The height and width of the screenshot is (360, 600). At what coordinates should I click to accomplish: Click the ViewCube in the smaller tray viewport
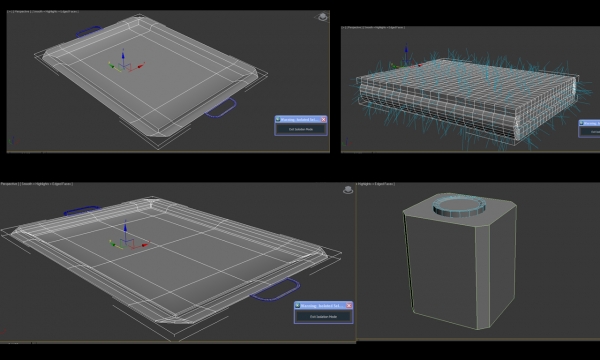point(323,17)
